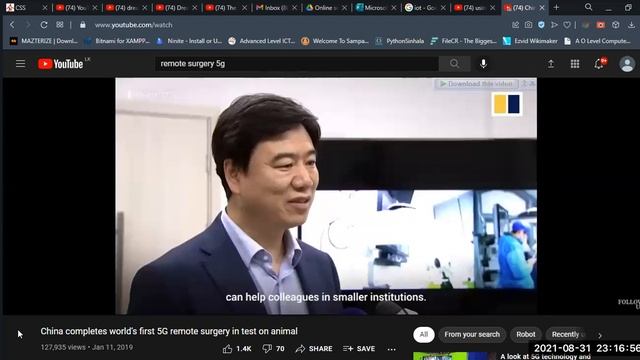Click SHARE under the video

pyautogui.click(x=314, y=349)
